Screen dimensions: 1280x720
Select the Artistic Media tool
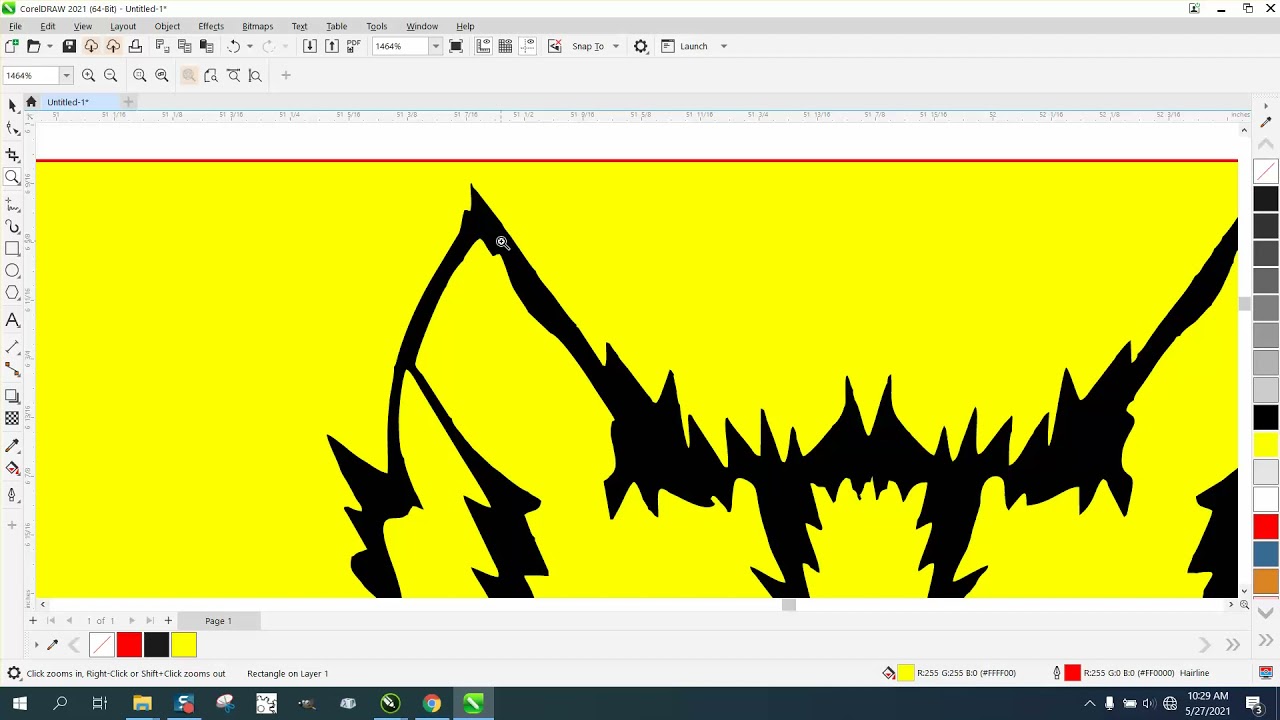pos(12,227)
